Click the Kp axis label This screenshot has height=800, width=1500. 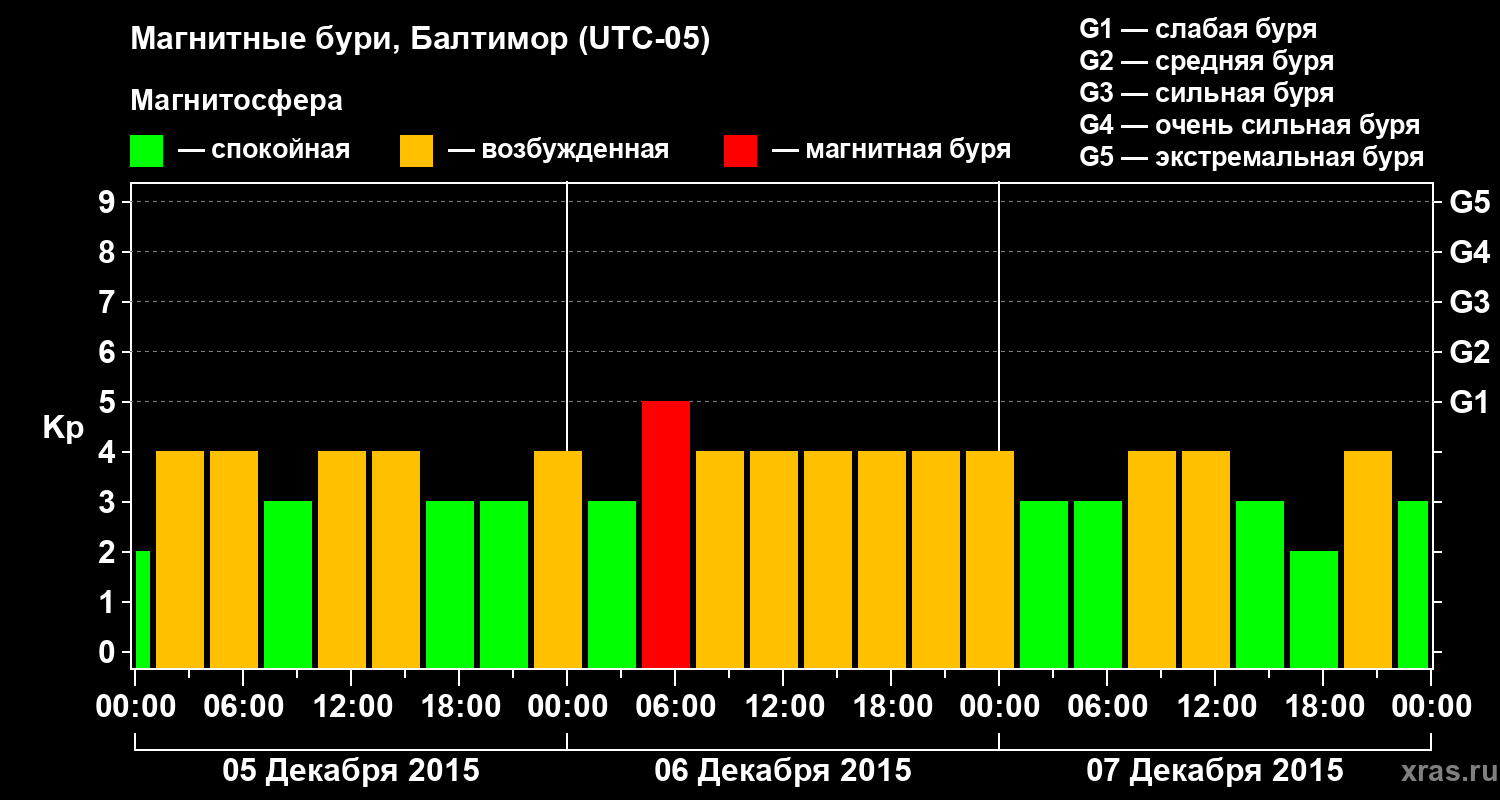(x=63, y=429)
